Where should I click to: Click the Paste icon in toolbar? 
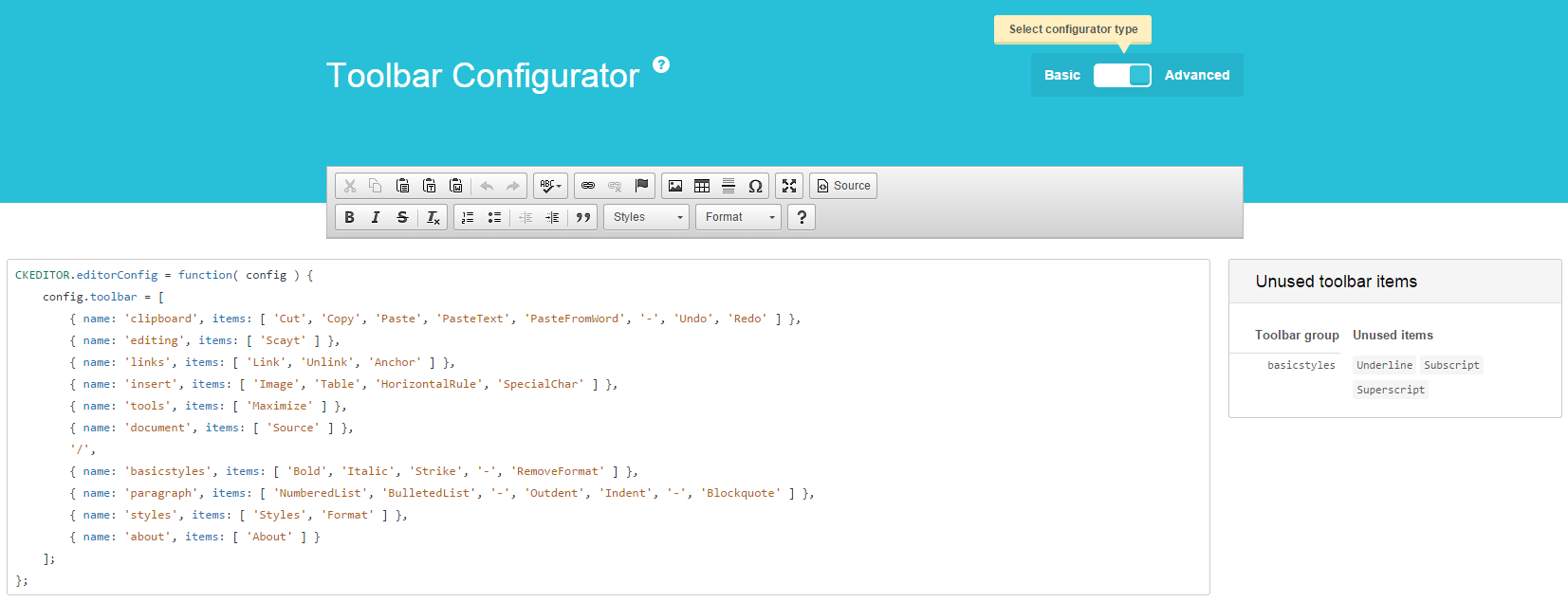(x=402, y=186)
